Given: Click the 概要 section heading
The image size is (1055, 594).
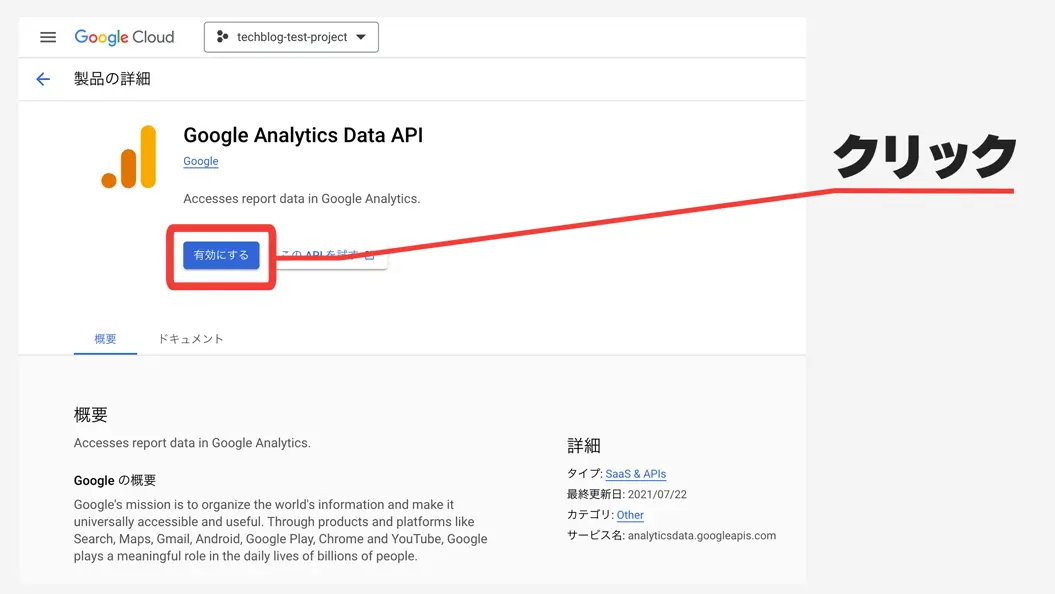Looking at the screenshot, I should (x=91, y=414).
